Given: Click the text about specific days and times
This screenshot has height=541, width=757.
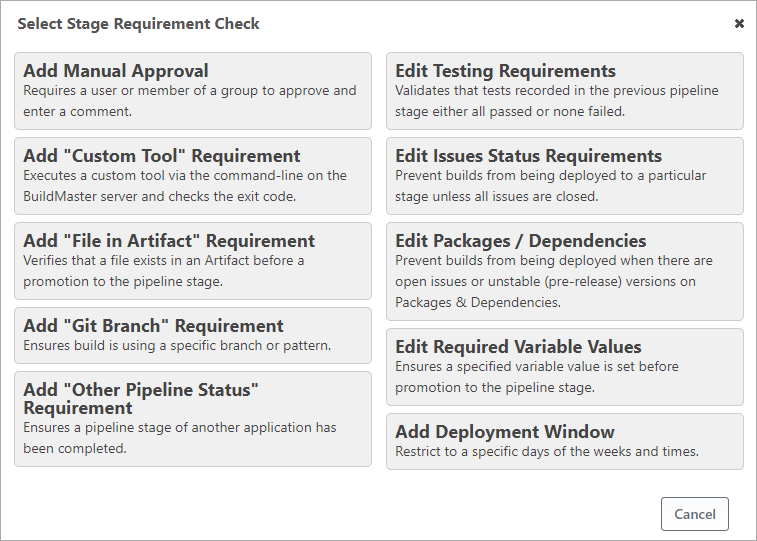Looking at the screenshot, I should coord(546,451).
